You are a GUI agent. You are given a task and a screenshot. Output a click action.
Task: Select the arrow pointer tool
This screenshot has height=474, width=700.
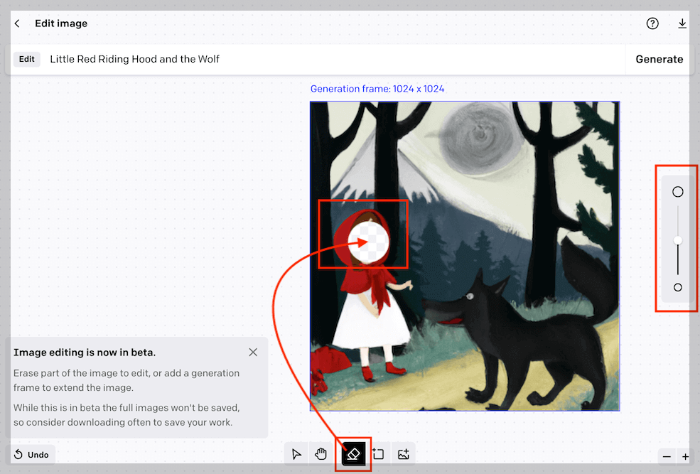click(x=296, y=454)
